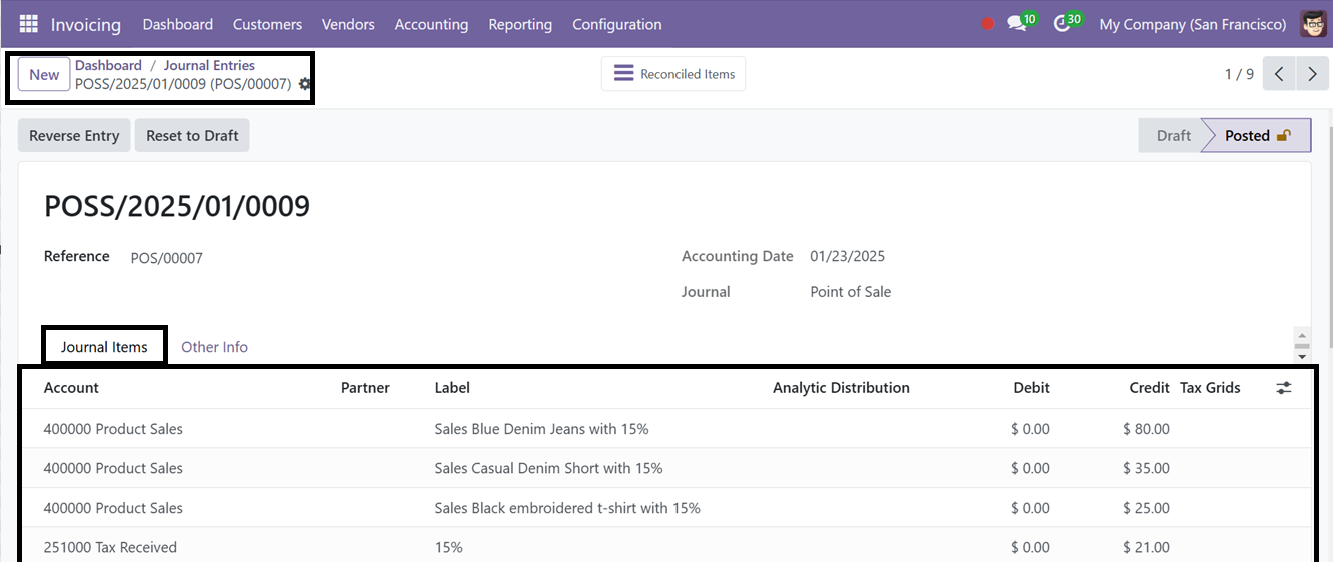
Task: Click the 251000 Tax Received account cell
Action: 110,547
